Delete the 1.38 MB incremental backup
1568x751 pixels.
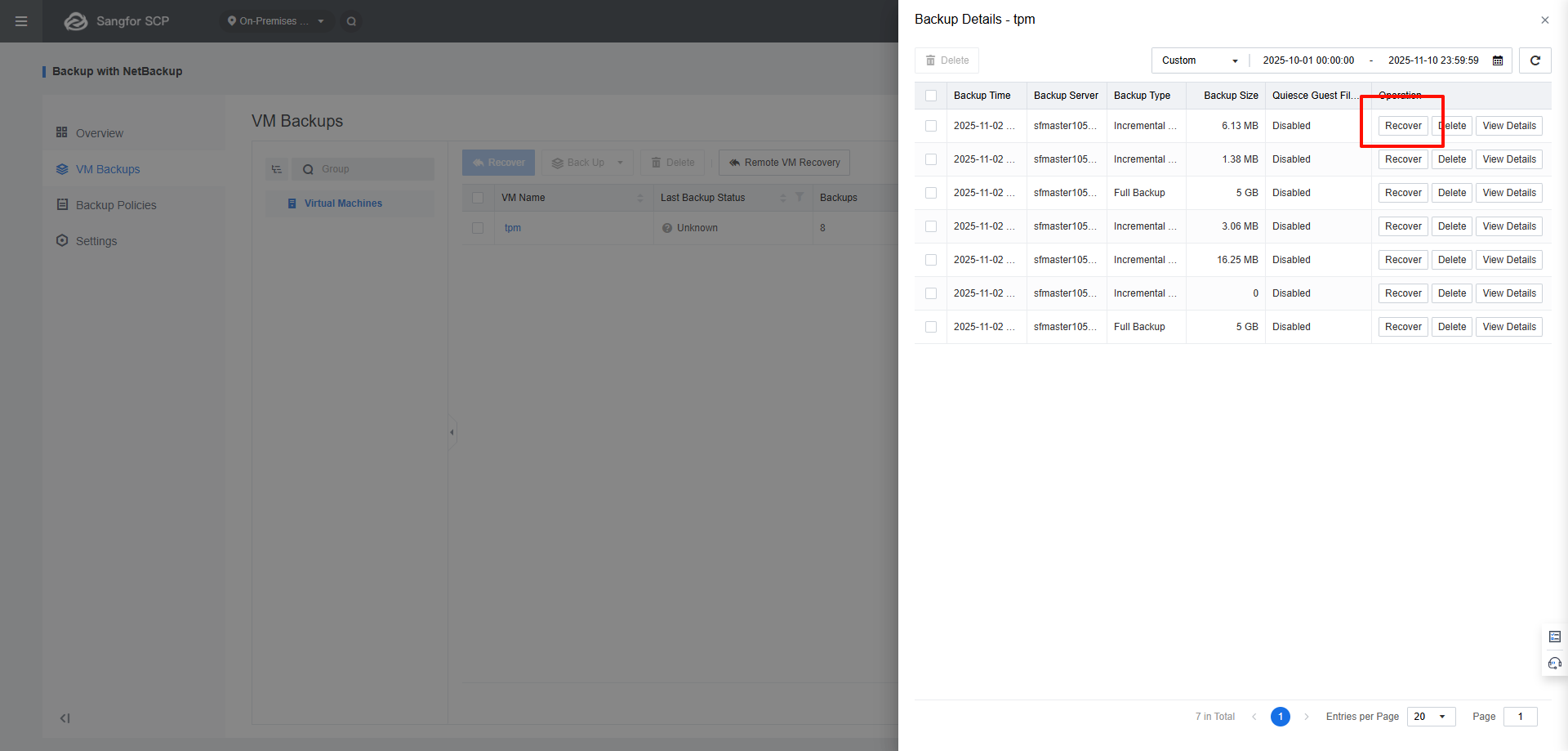pyautogui.click(x=1452, y=159)
